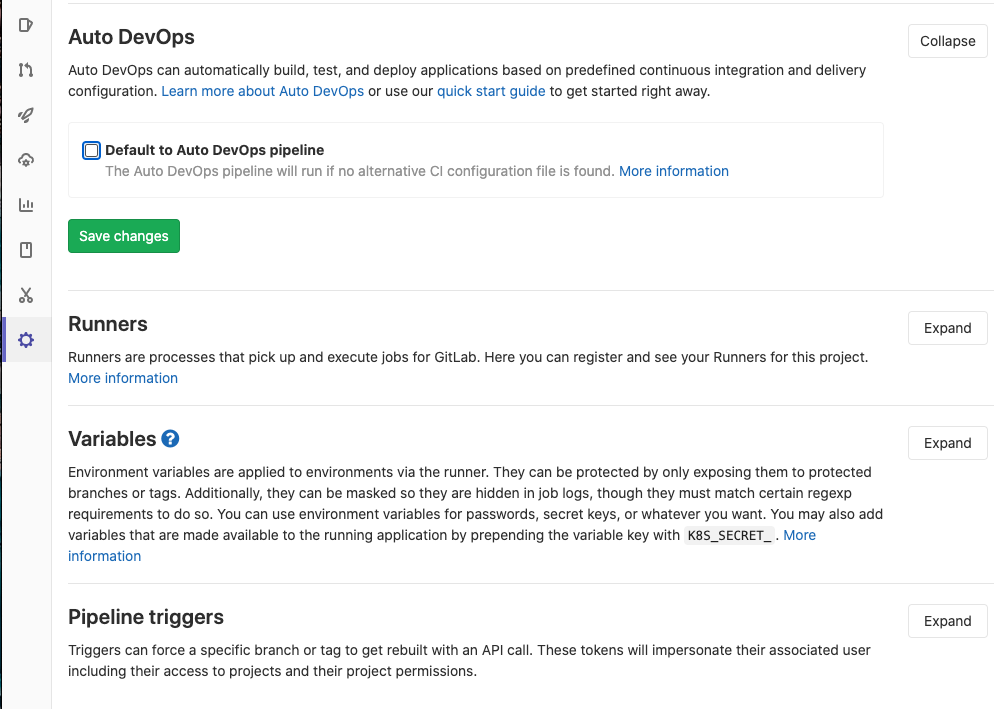
Task: Open Snippets scissors icon in sidebar
Action: tap(26, 295)
